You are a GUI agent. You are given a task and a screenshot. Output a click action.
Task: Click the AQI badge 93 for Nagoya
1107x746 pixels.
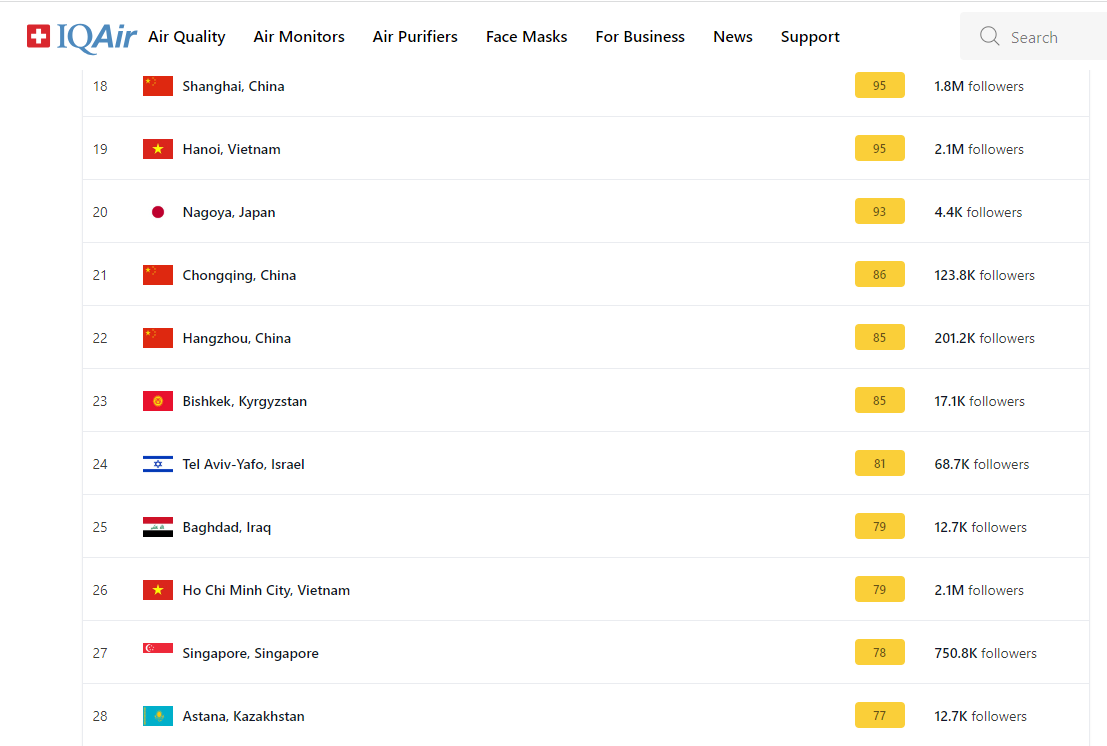879,212
